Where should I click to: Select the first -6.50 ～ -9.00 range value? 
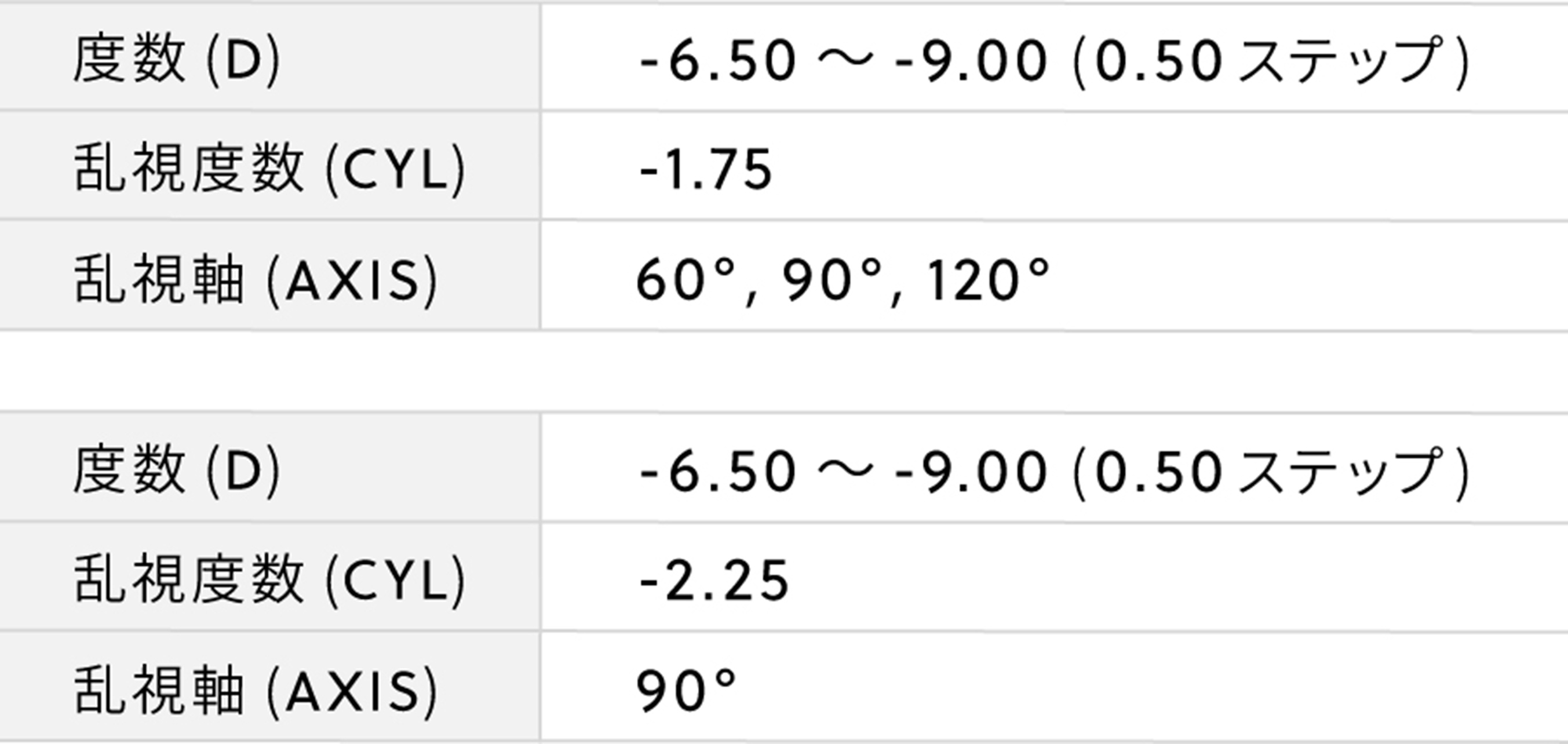coord(844,60)
